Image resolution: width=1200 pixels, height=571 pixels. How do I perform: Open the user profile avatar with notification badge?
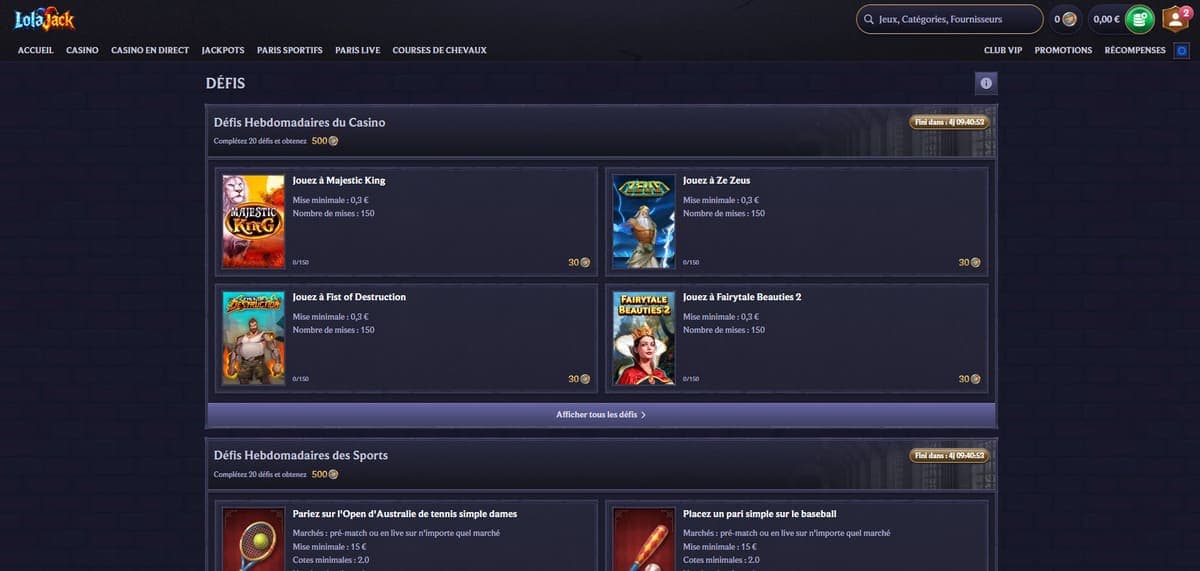pyautogui.click(x=1175, y=19)
